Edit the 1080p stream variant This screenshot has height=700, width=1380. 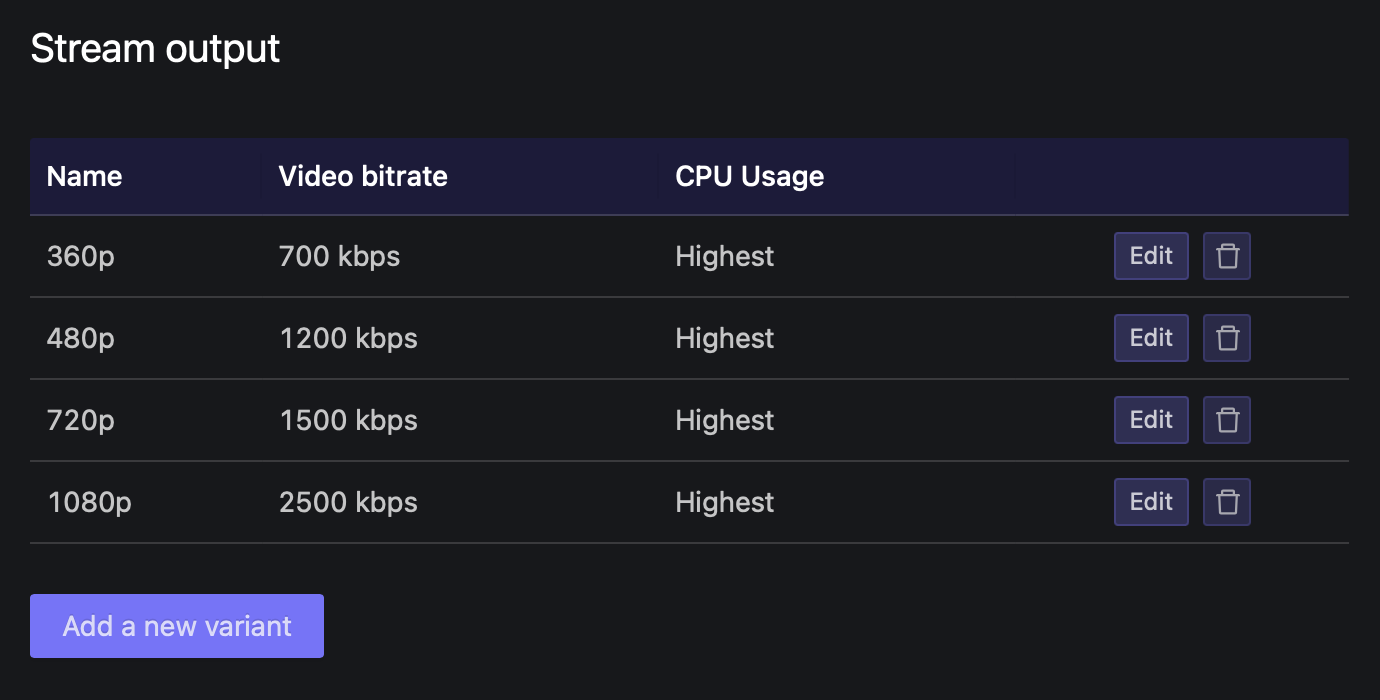coord(1151,502)
